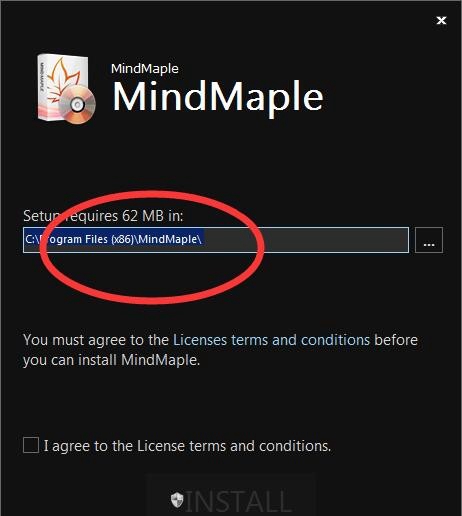Close the MindMaple installer window

point(441,21)
